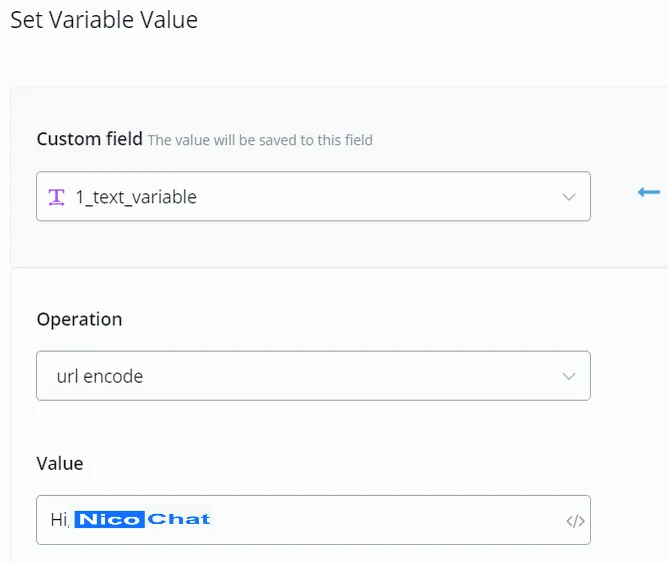The width and height of the screenshot is (668, 562).
Task: Click inside the Value input box
Action: pos(313,520)
